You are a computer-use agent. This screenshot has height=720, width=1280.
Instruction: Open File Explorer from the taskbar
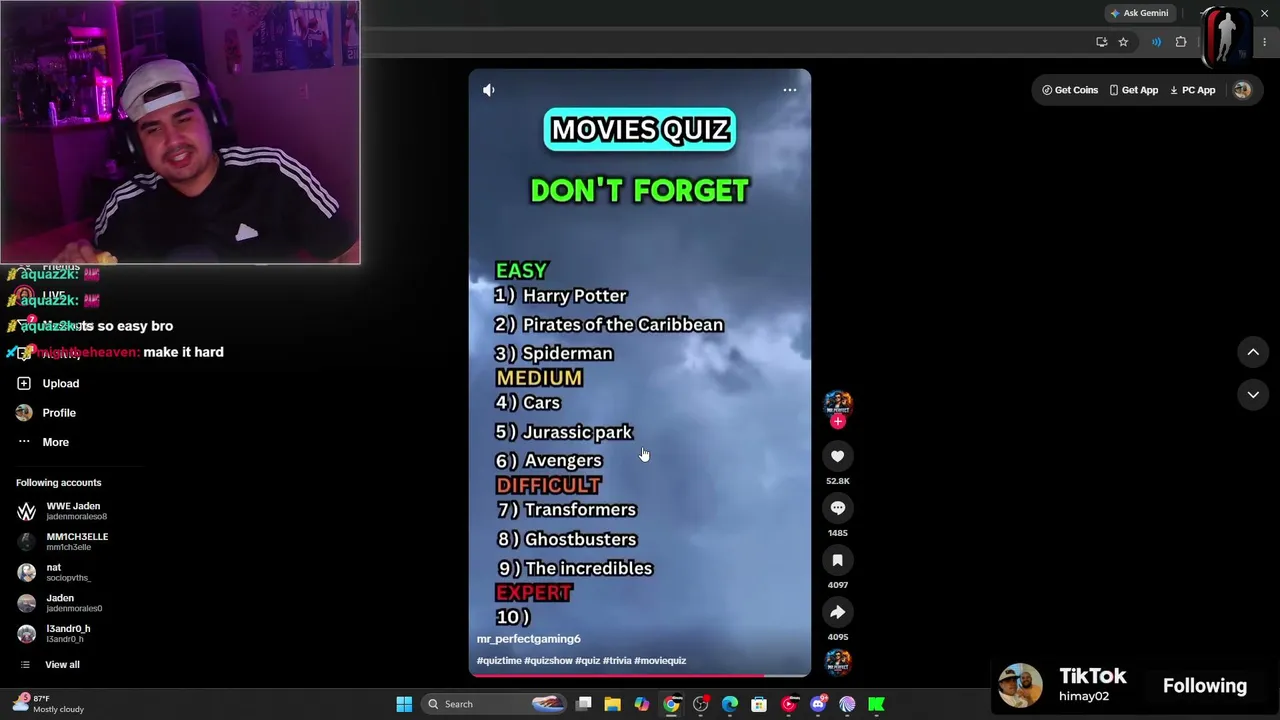point(613,704)
